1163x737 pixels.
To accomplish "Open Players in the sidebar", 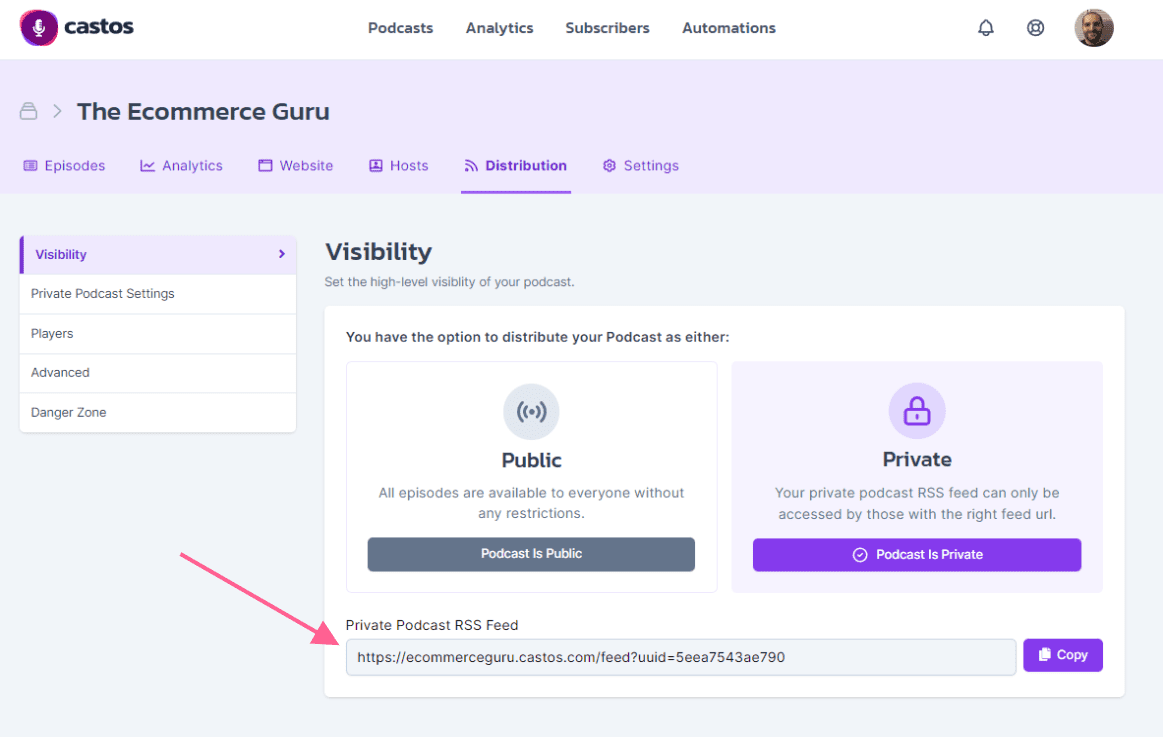I will (158, 334).
